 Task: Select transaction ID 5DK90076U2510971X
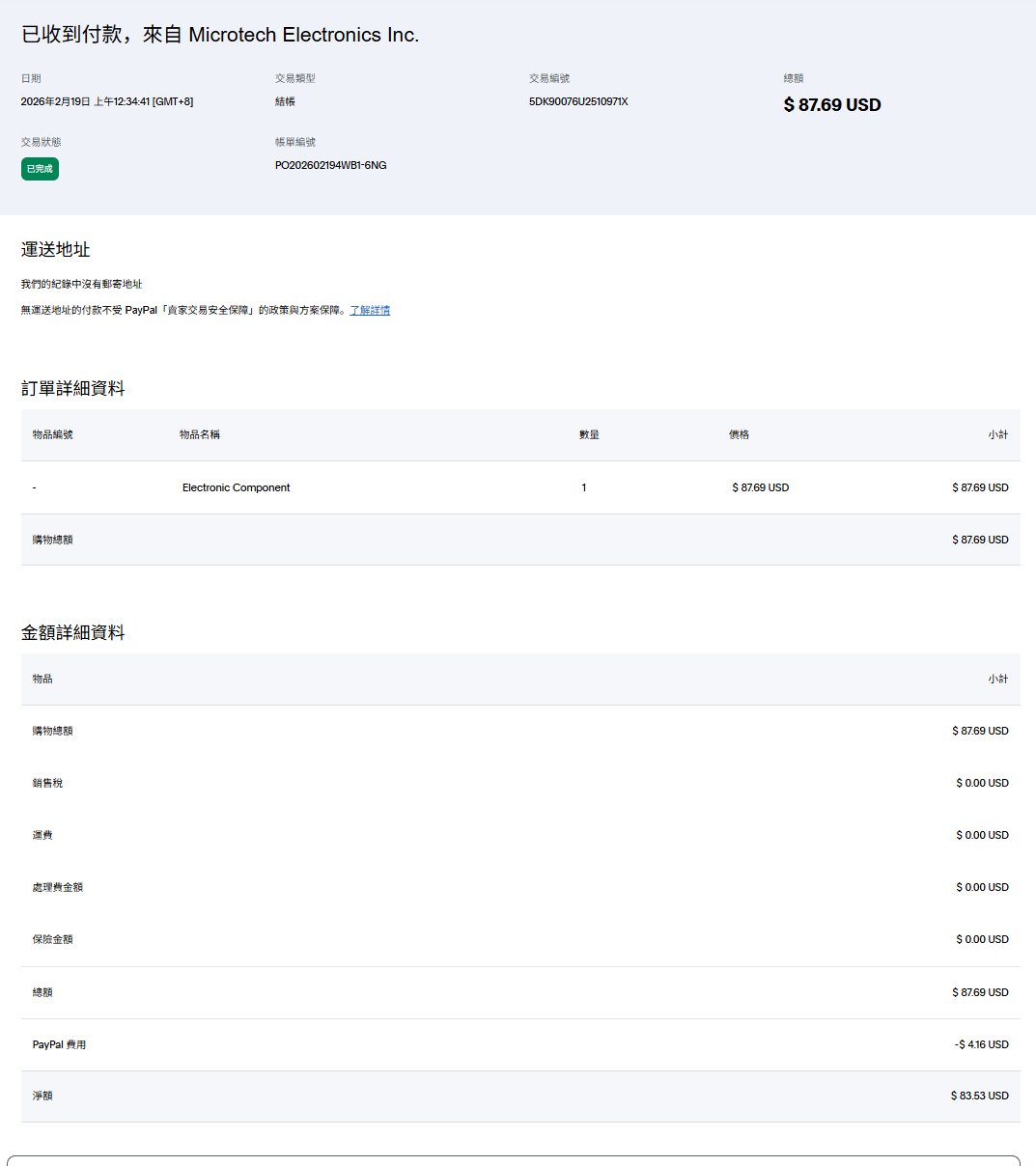578,101
